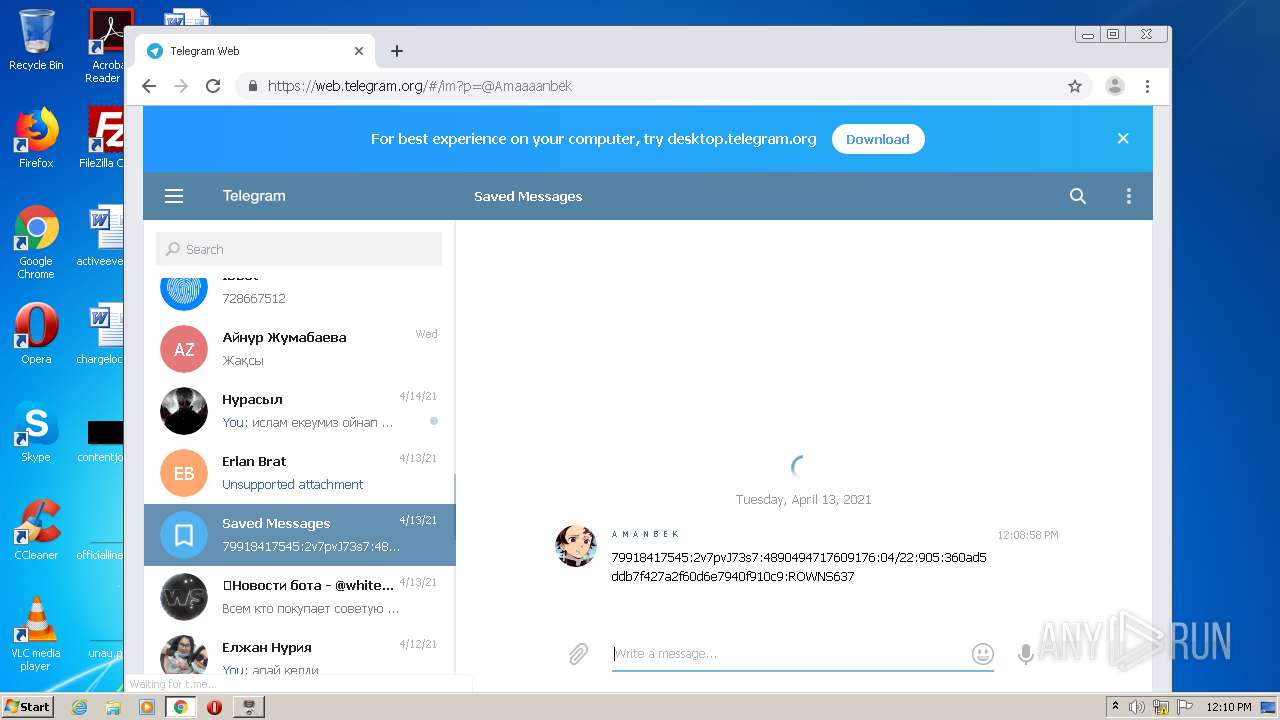
Task: Open Chrome in the taskbar
Action: (x=180, y=707)
